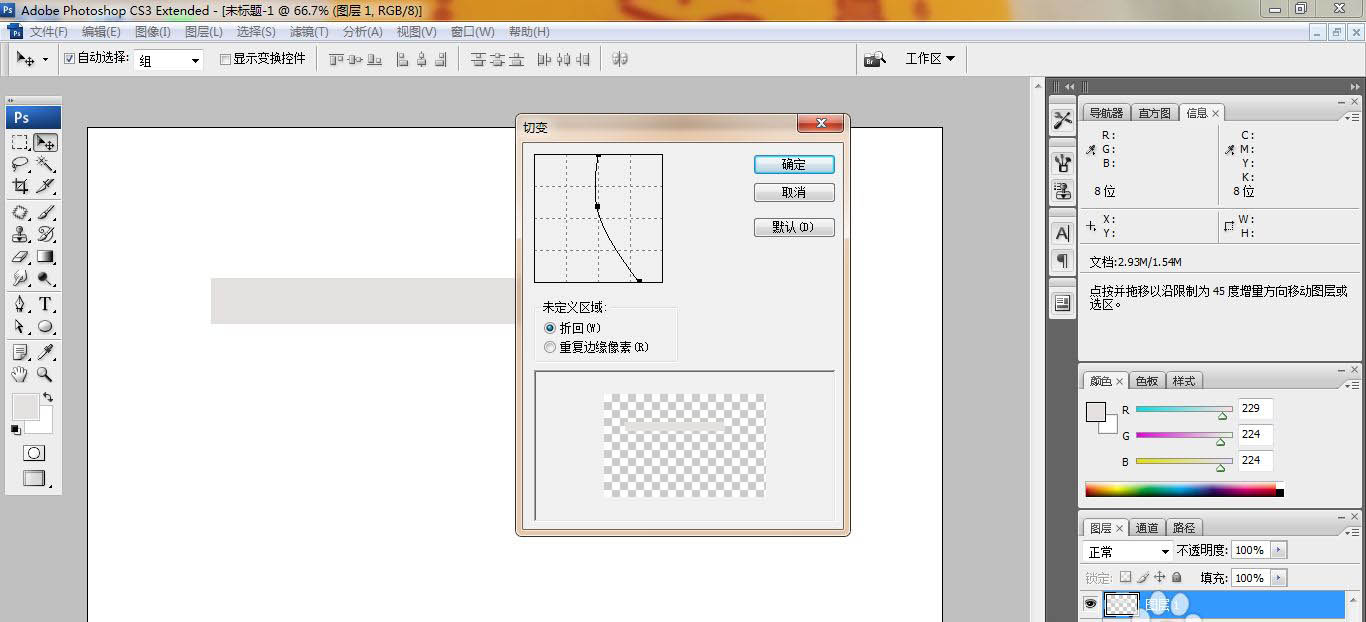1366x622 pixels.
Task: Select the Healing Brush tool
Action: click(20, 212)
